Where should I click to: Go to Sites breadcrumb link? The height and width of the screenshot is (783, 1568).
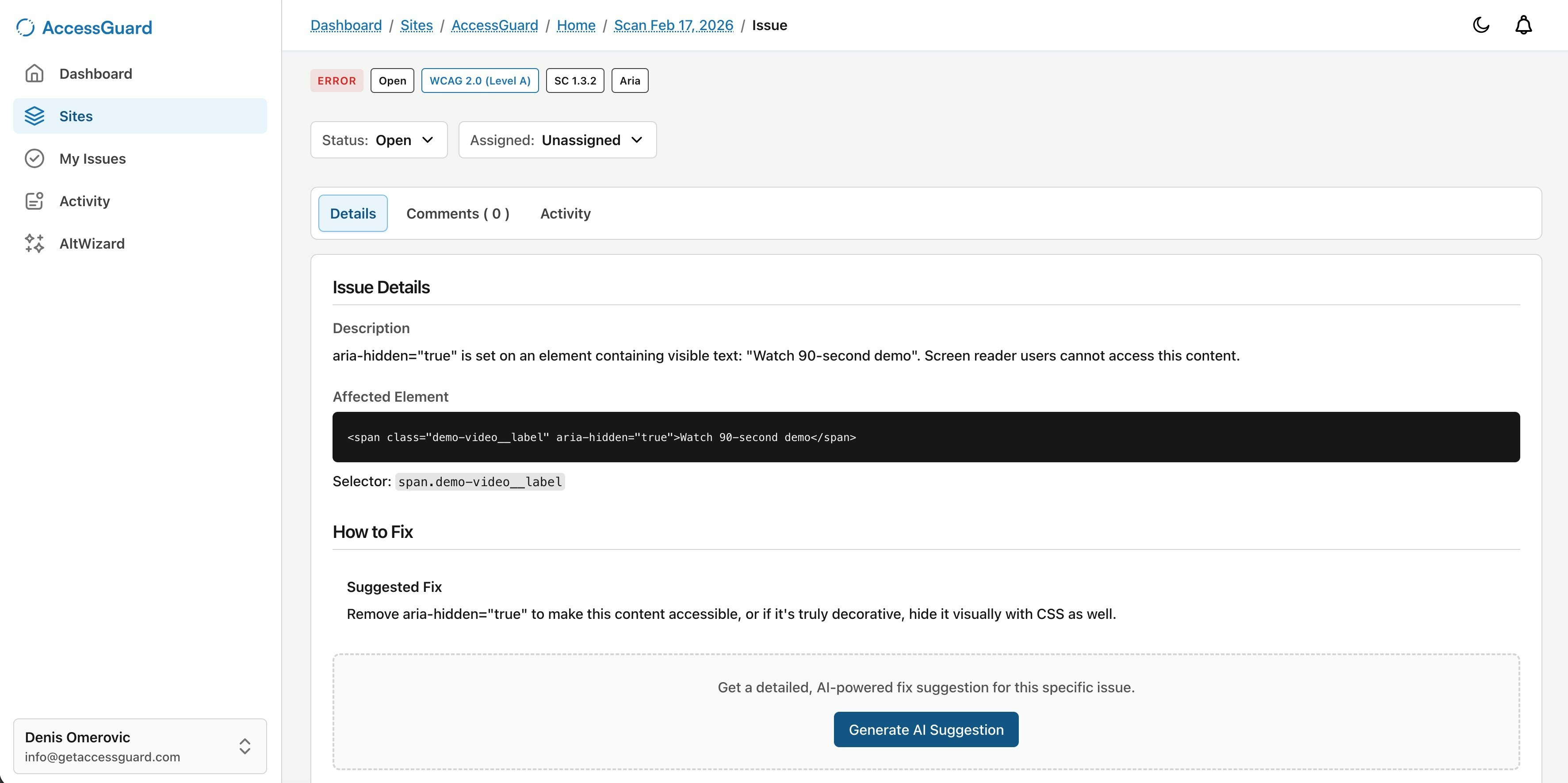tap(417, 26)
